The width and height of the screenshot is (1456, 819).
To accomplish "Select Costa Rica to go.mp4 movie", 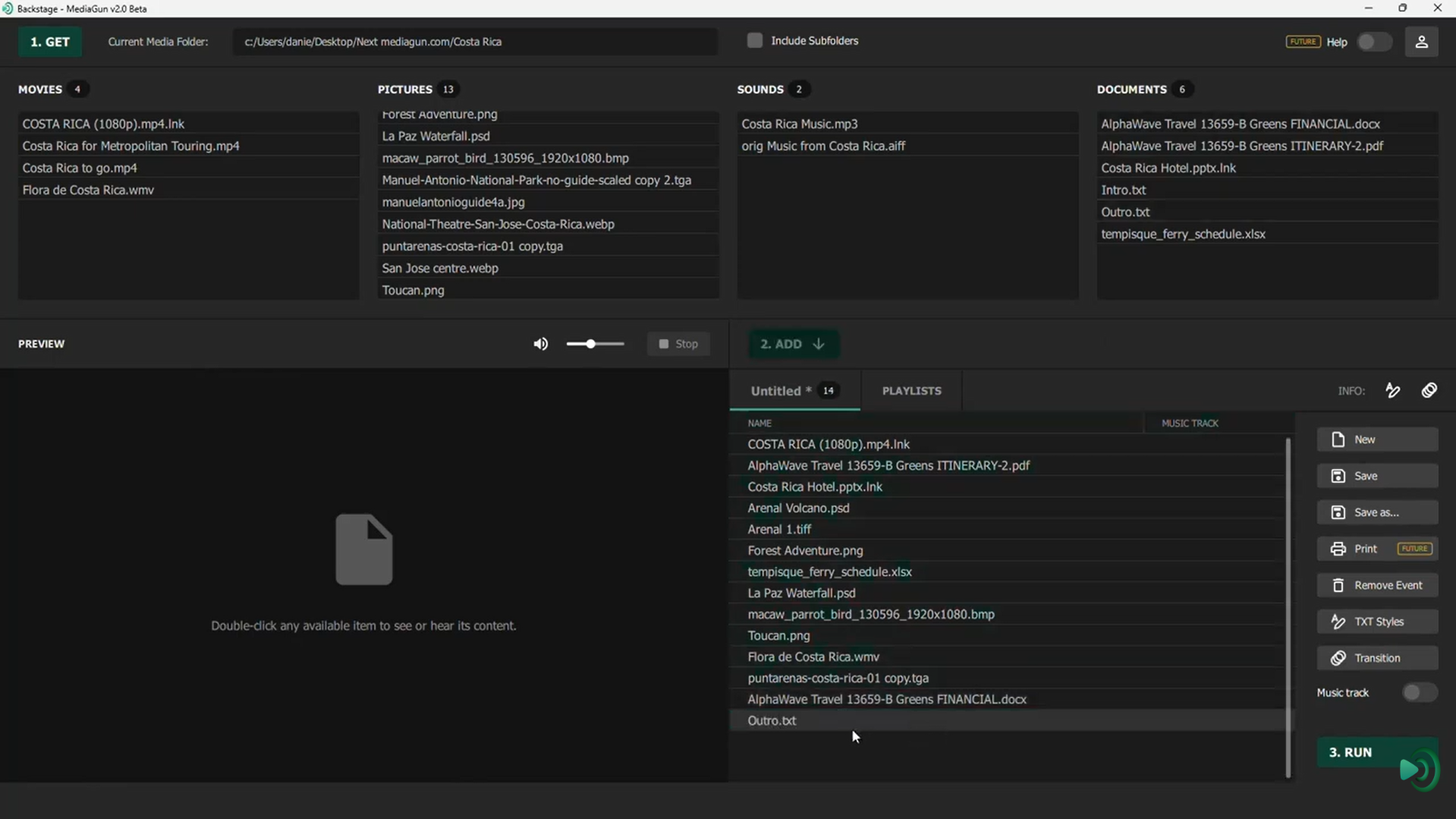I will [188, 168].
